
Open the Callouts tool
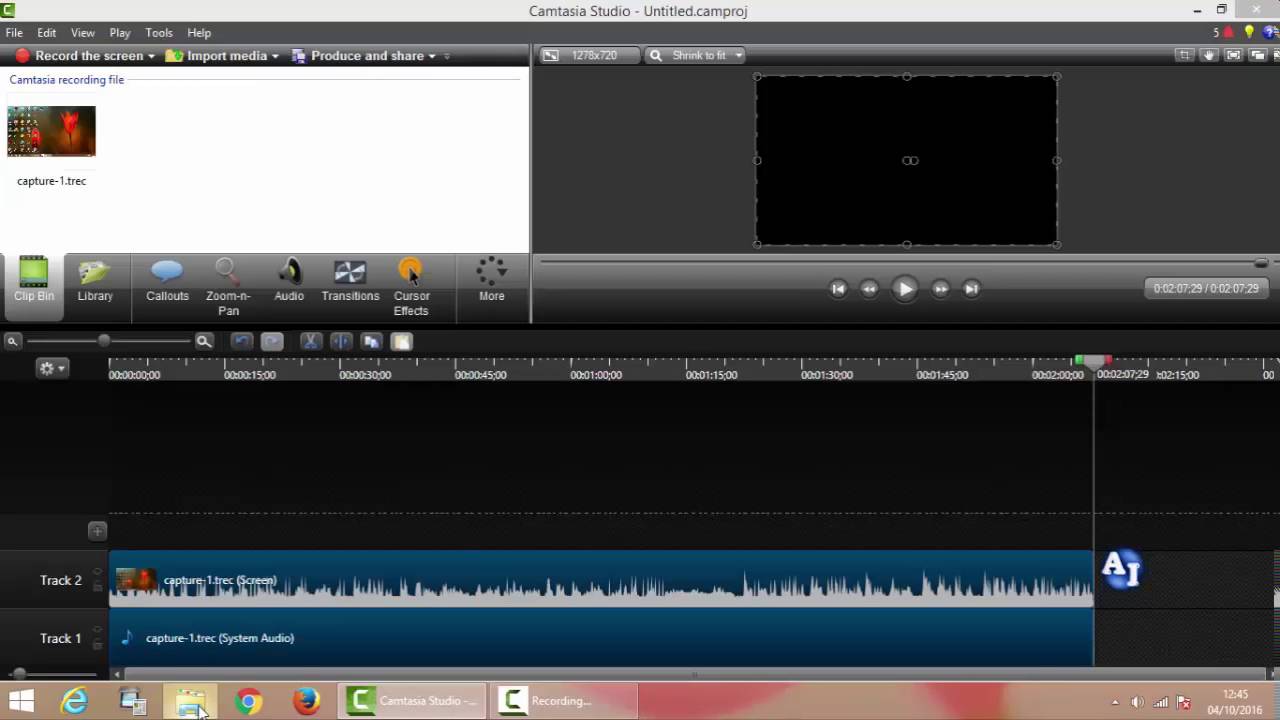pos(167,282)
